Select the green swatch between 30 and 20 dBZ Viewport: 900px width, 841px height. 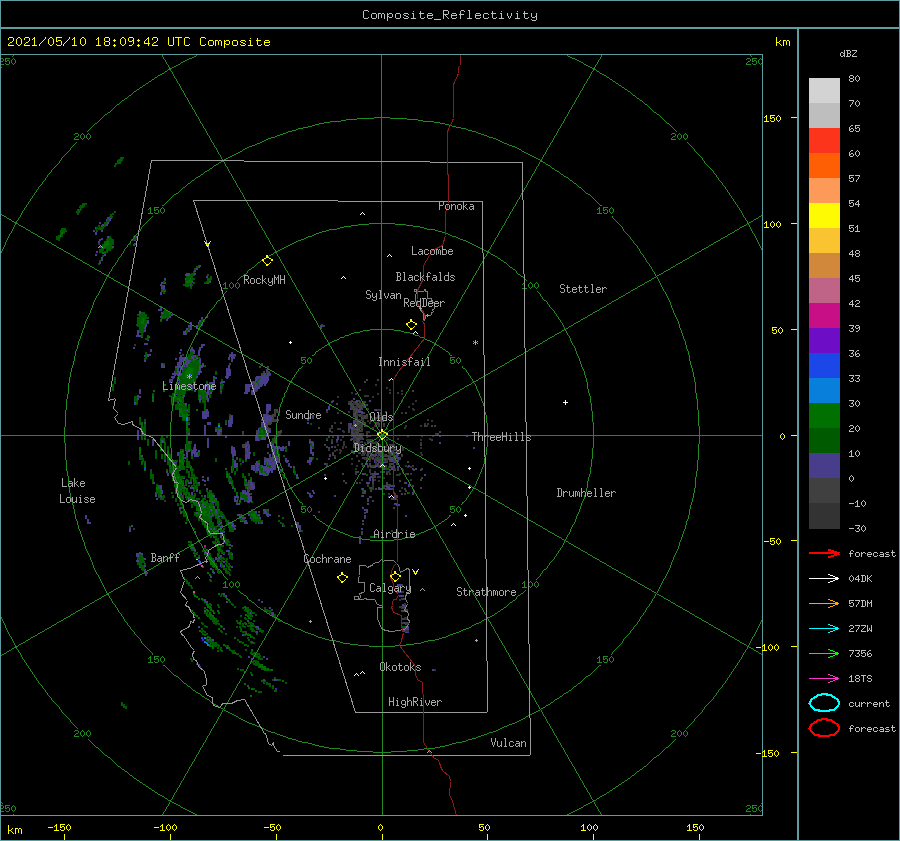point(824,416)
